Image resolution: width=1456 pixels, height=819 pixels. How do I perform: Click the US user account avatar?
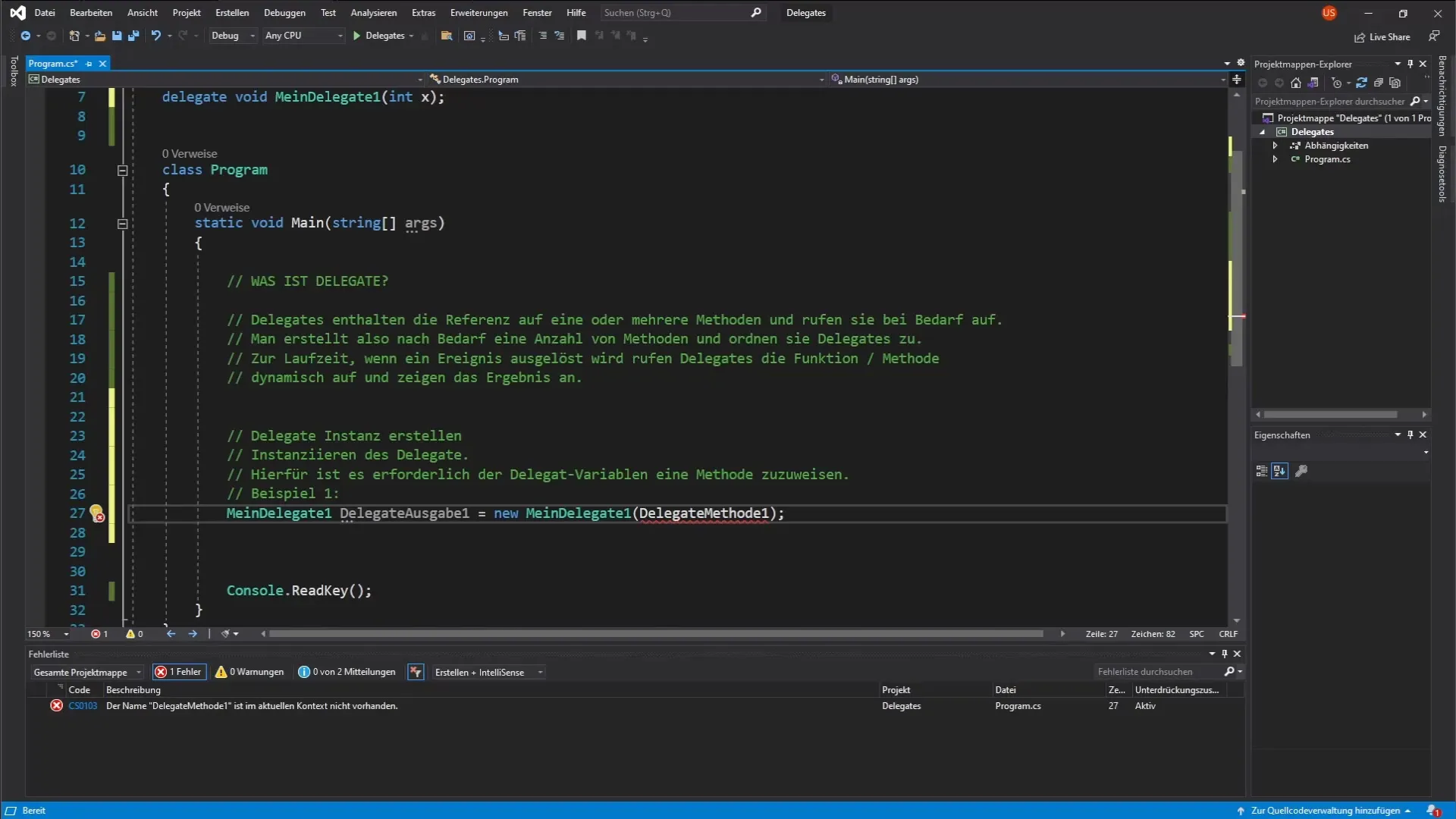(x=1329, y=13)
